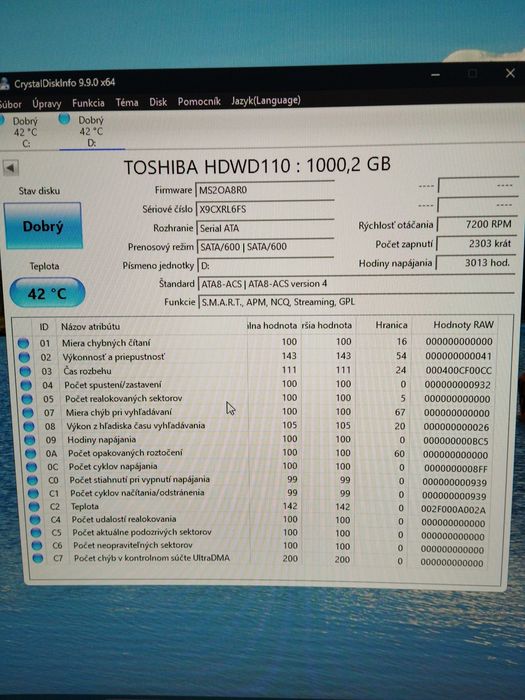This screenshot has height=700, width=525.
Task: Click the 7200 RPM rotation field
Action: pos(476,224)
